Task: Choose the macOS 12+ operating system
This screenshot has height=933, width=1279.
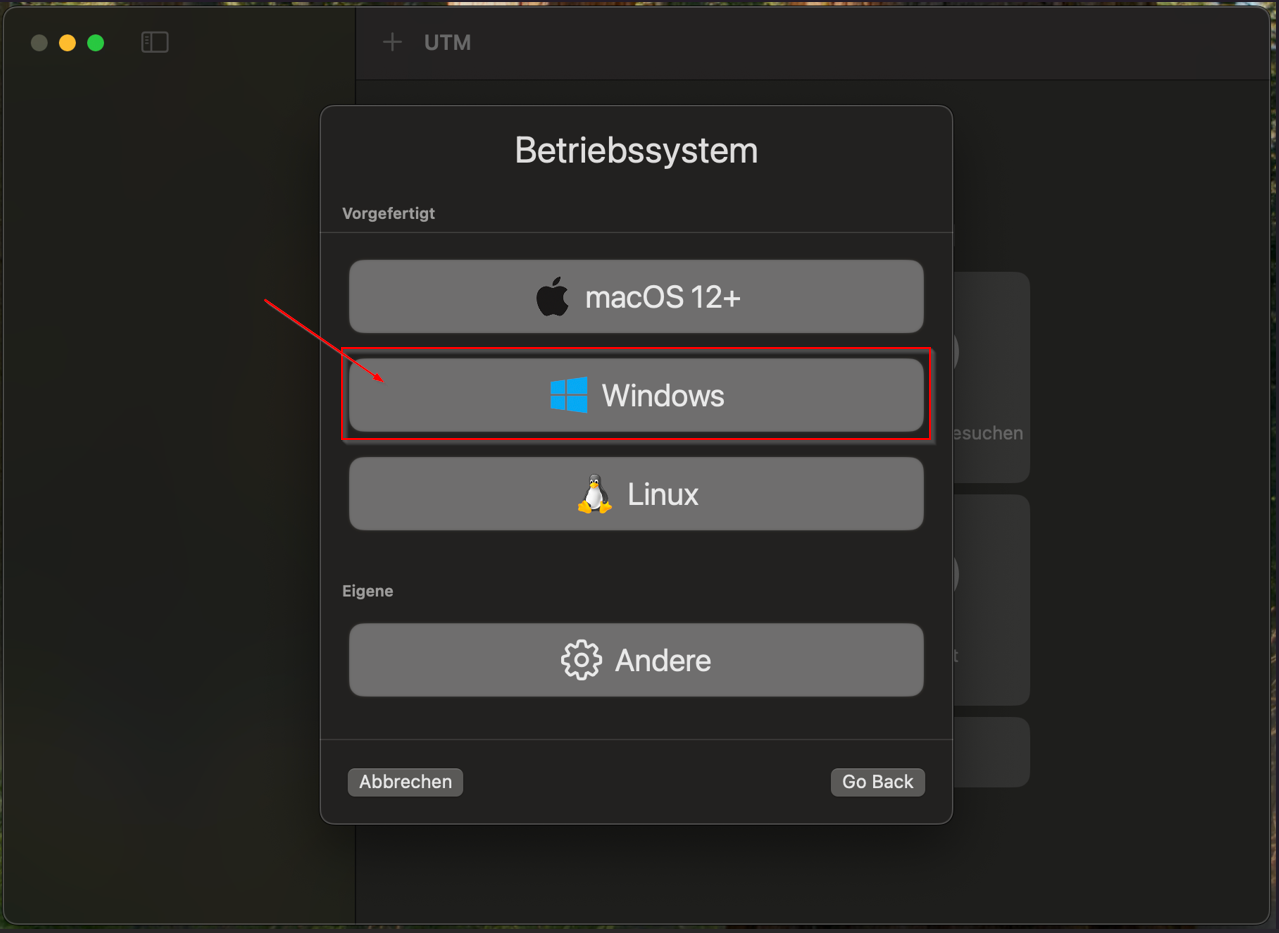Action: (x=636, y=297)
